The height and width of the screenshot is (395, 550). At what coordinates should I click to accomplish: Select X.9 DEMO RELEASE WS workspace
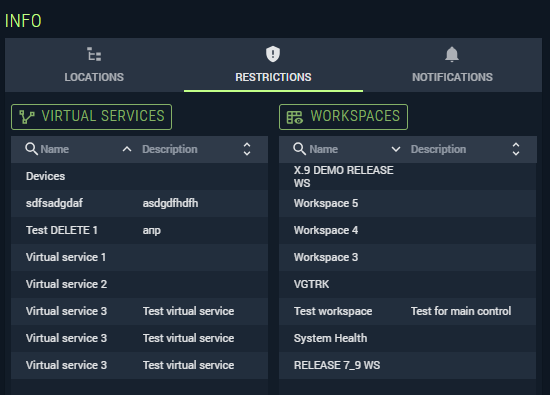[408, 176]
